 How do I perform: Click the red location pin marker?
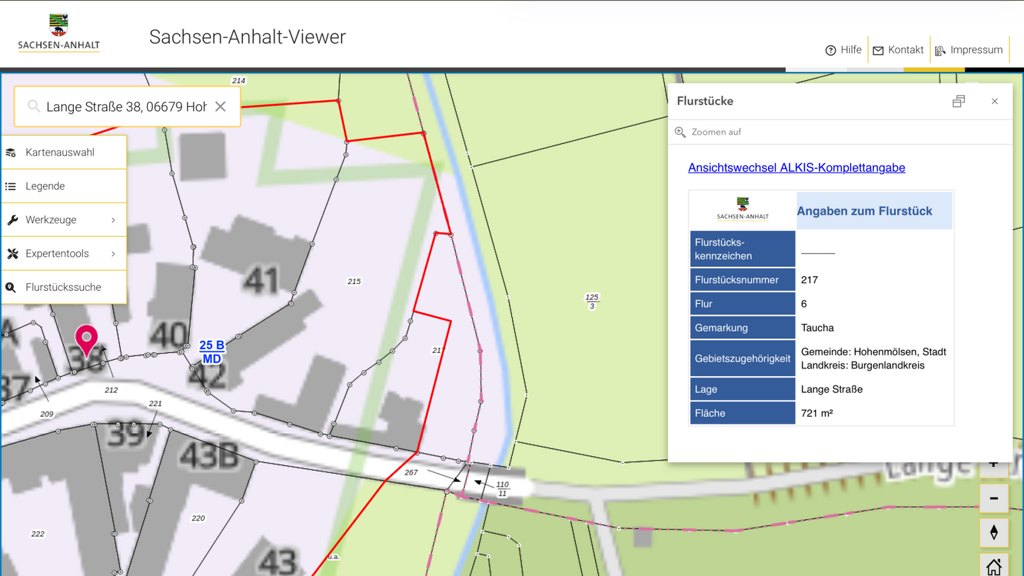click(x=87, y=338)
